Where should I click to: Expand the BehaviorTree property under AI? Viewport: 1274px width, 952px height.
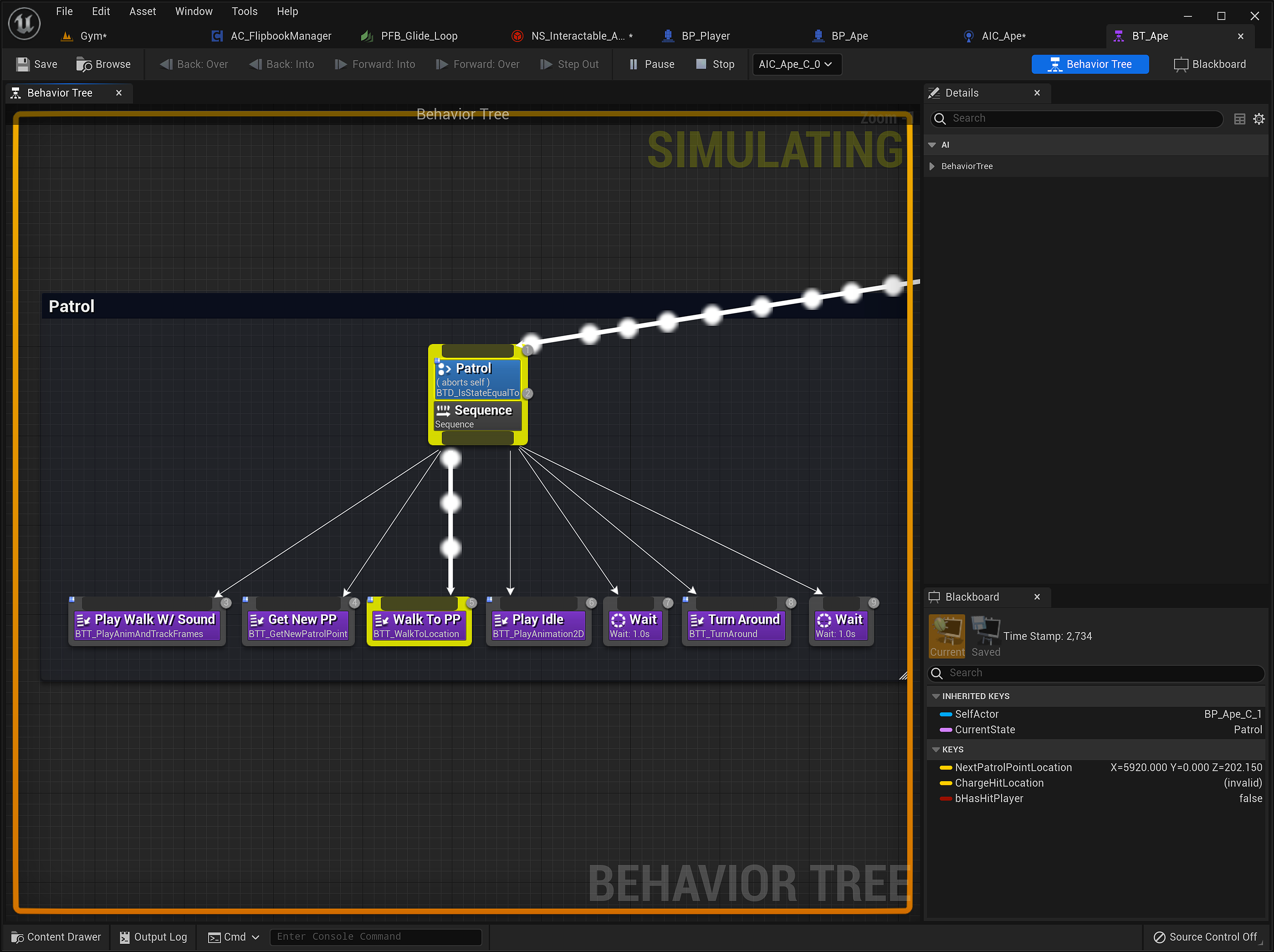pyautogui.click(x=933, y=166)
